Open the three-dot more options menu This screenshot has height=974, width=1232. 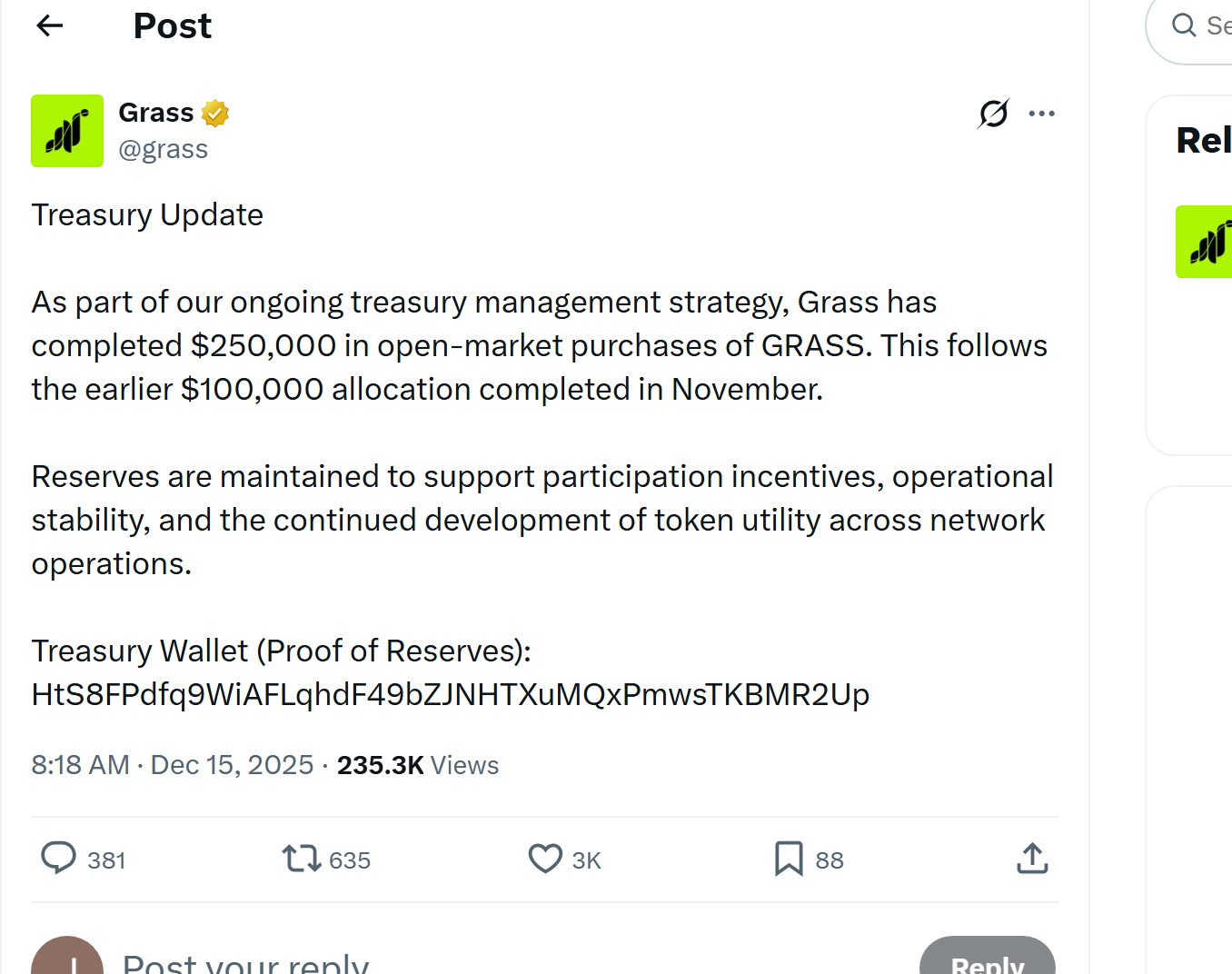click(x=1042, y=113)
